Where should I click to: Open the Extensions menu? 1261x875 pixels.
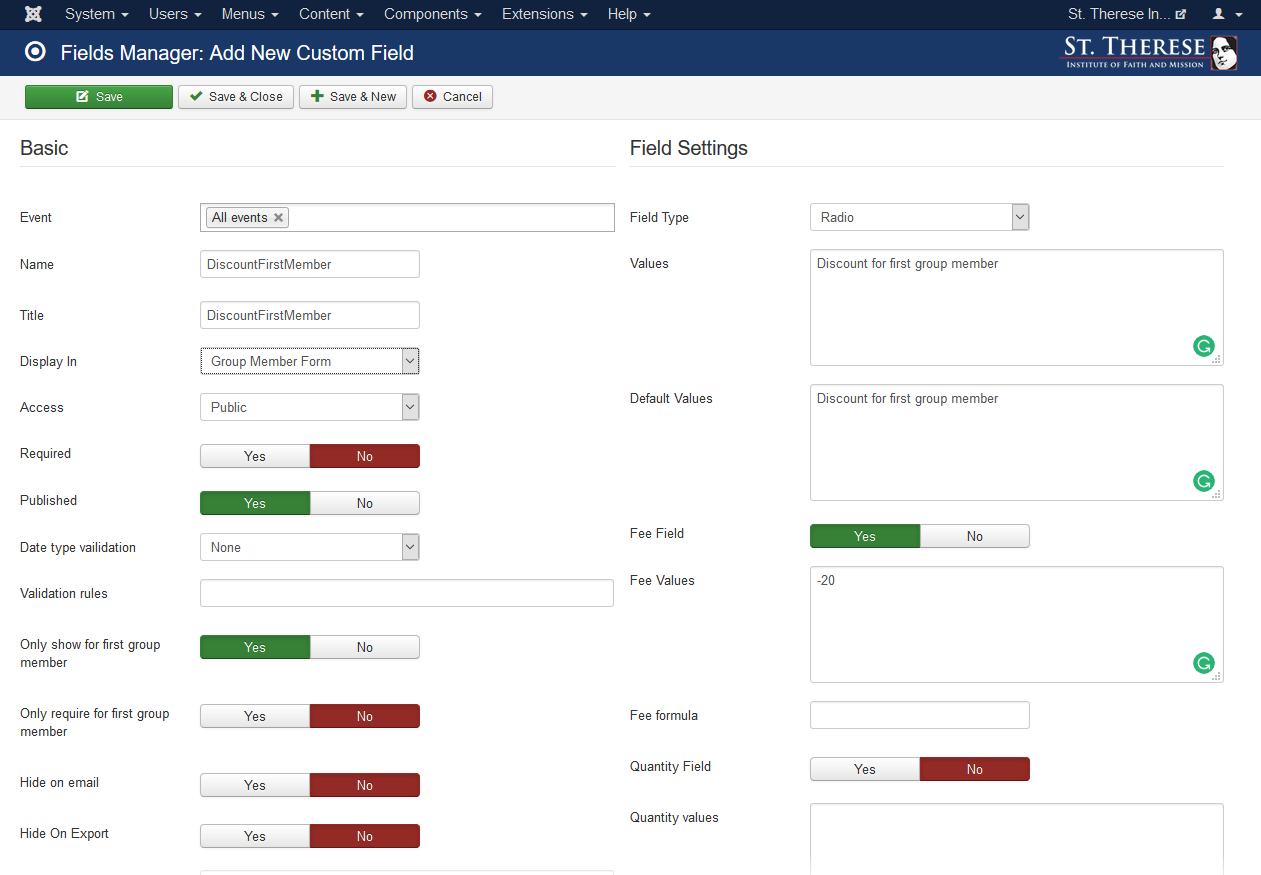click(x=545, y=14)
